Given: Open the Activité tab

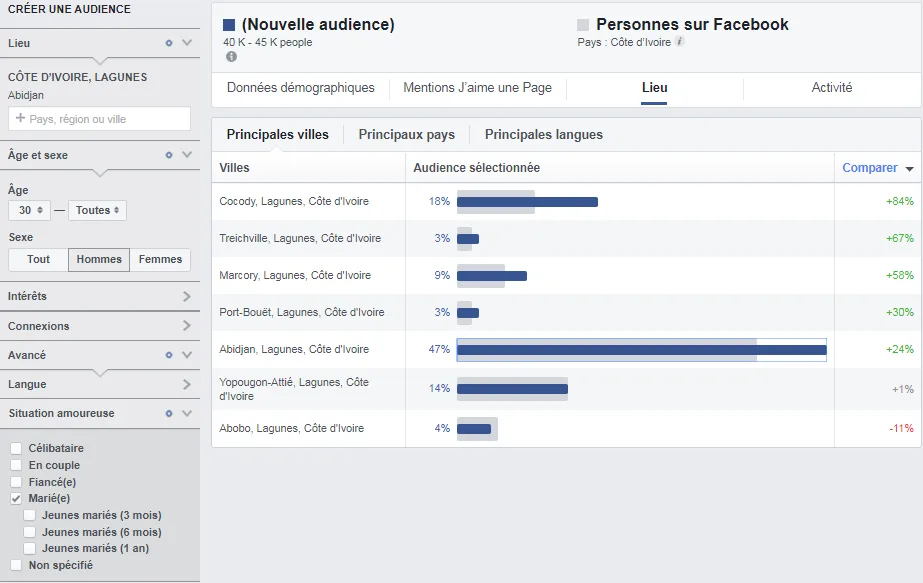Looking at the screenshot, I should coord(832,88).
